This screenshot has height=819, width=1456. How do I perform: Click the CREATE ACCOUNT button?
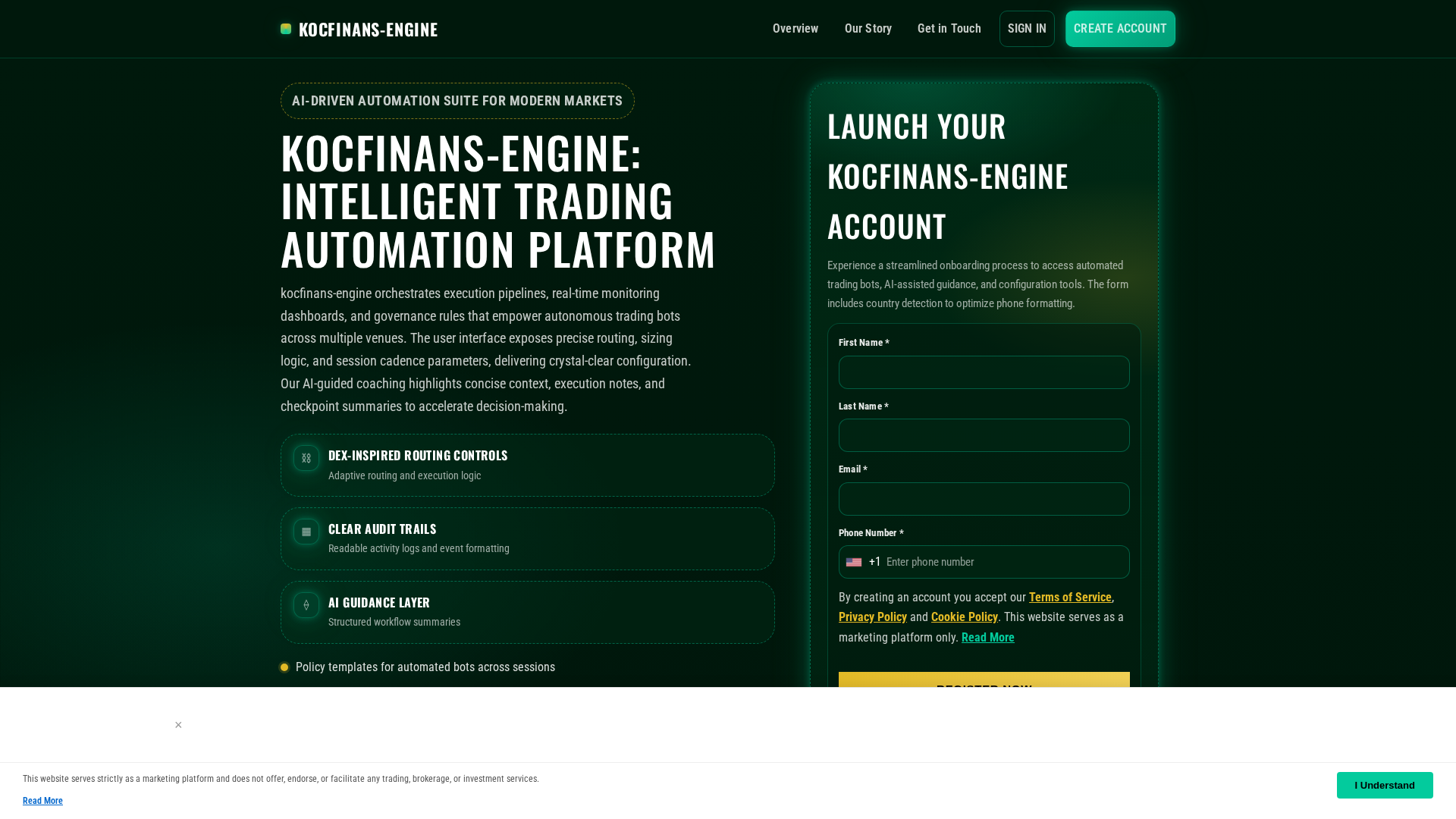click(1120, 29)
